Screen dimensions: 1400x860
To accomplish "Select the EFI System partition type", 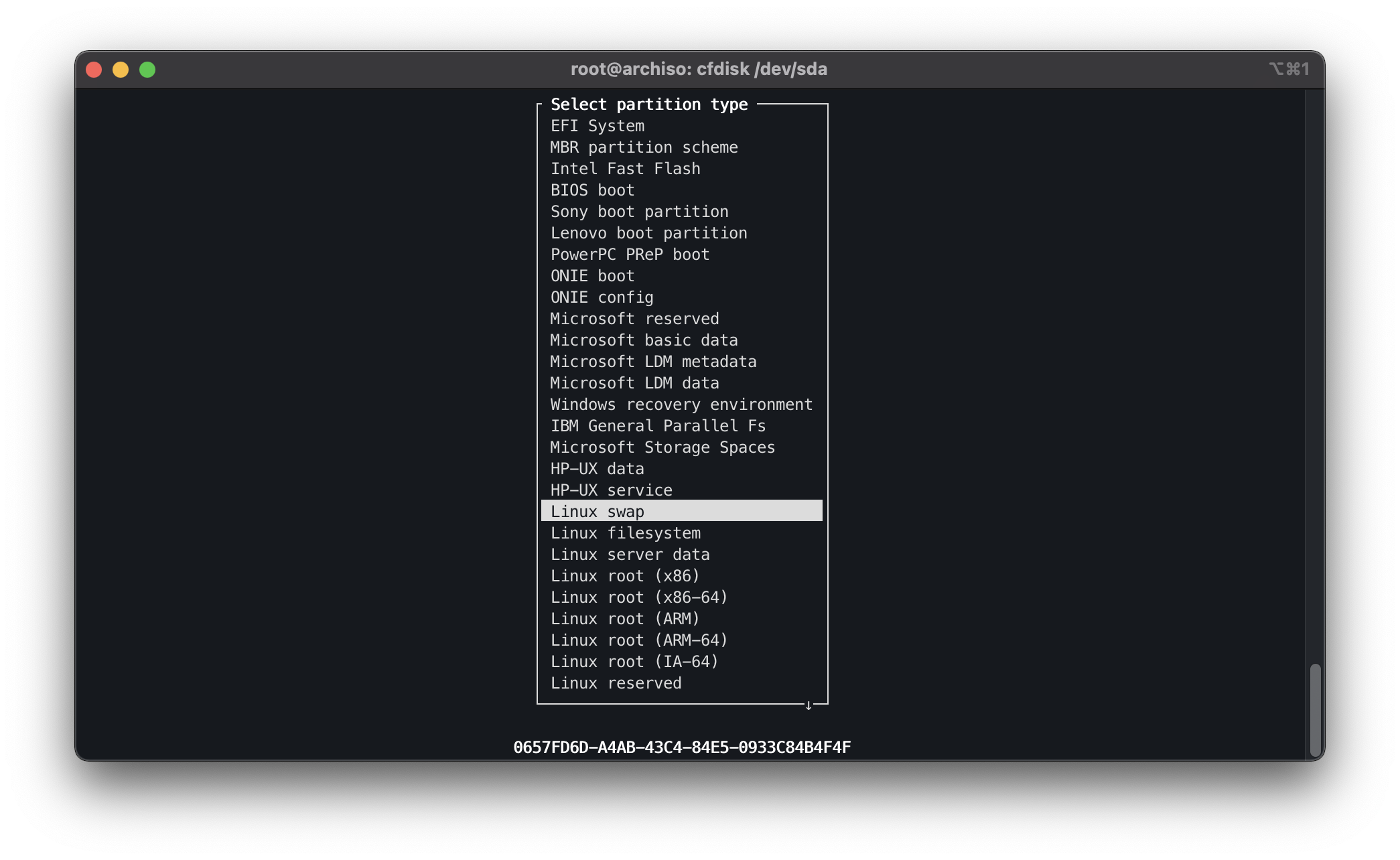I will click(x=598, y=126).
